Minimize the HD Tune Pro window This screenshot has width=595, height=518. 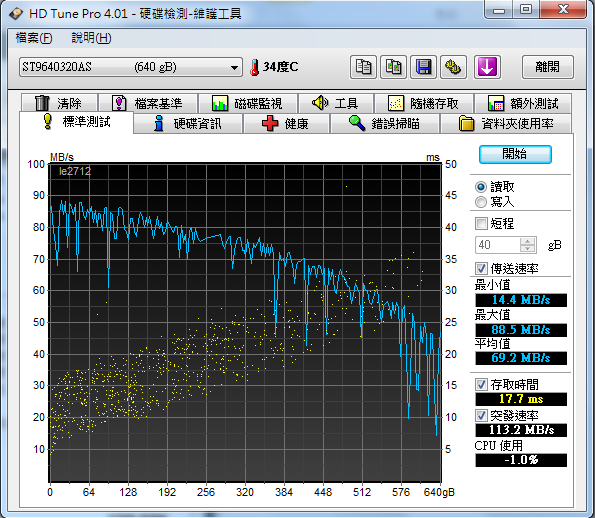coord(499,9)
